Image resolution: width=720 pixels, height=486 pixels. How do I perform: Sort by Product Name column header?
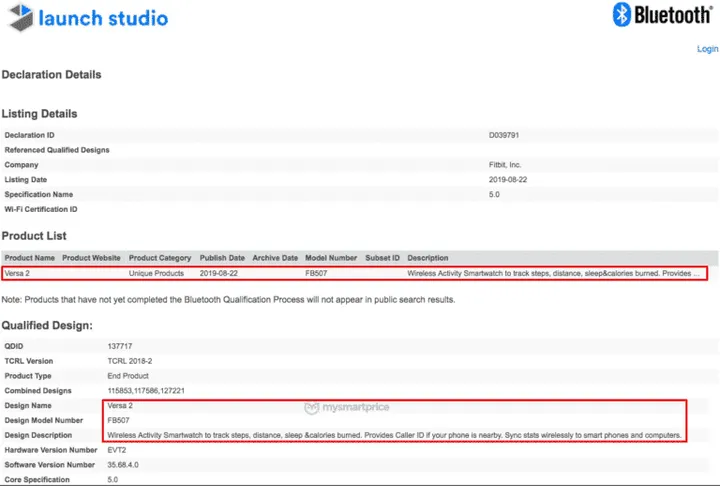point(29,258)
